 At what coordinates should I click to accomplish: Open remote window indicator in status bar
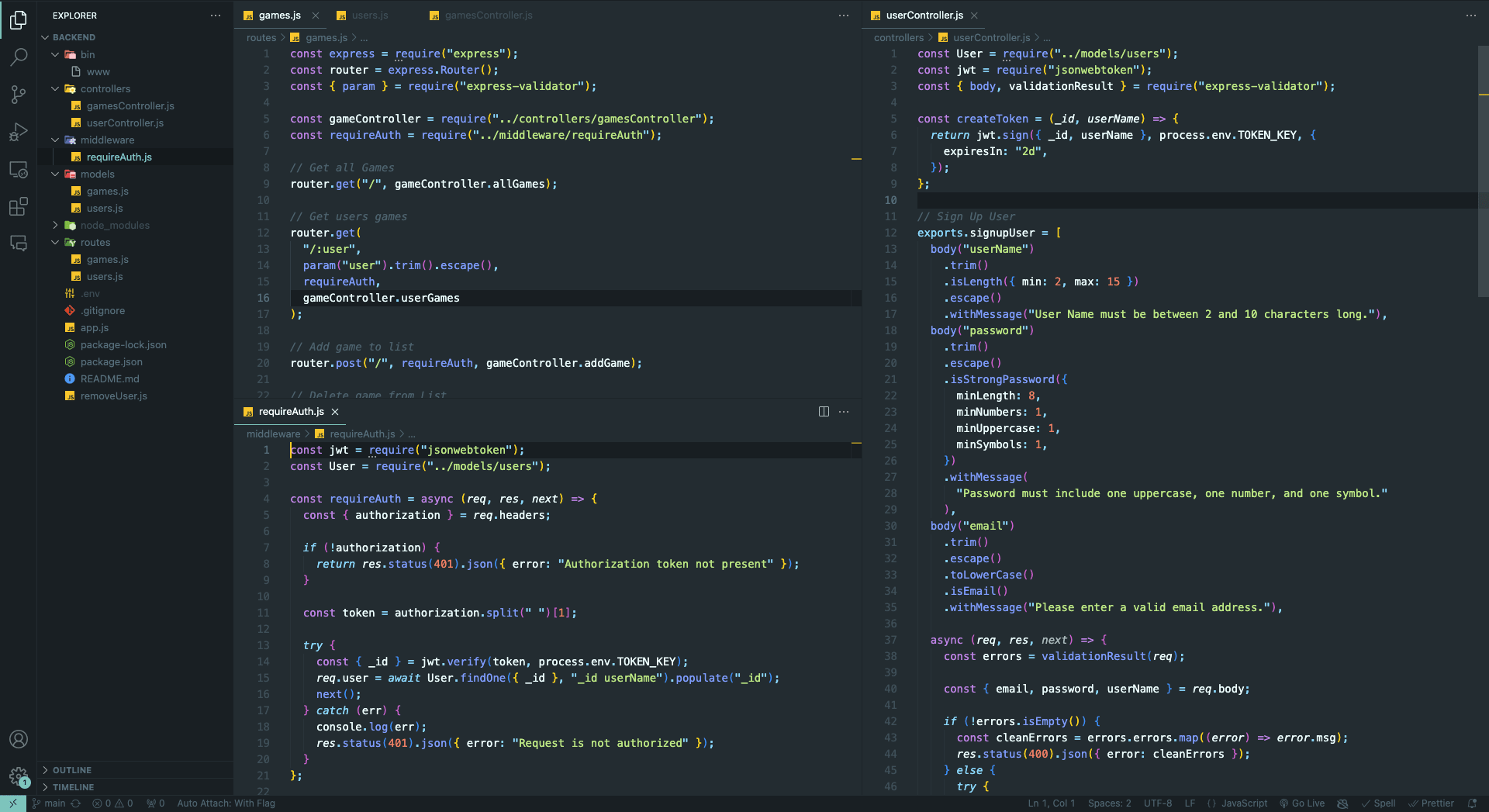tap(13, 803)
